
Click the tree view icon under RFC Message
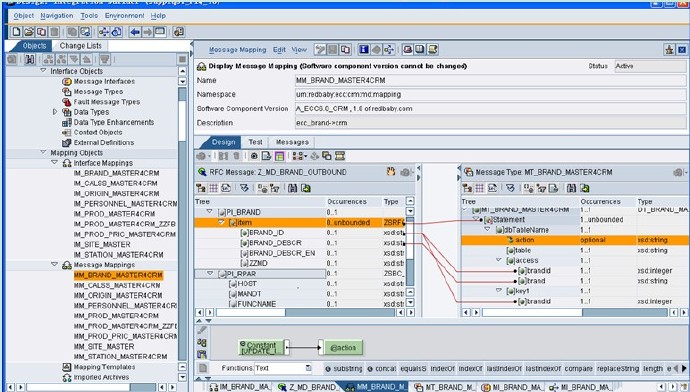[201, 188]
